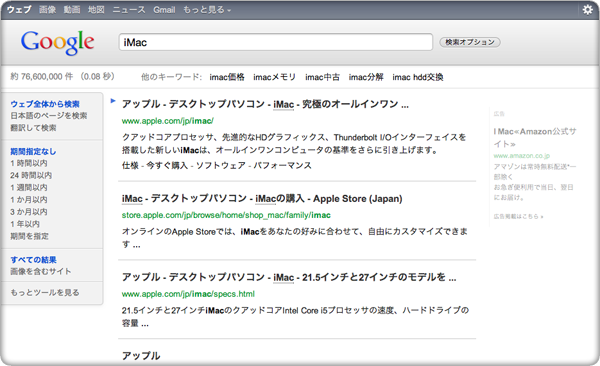This screenshot has width=600, height=366.
Task: Filter results to 1 か月以内
Action: 29,199
